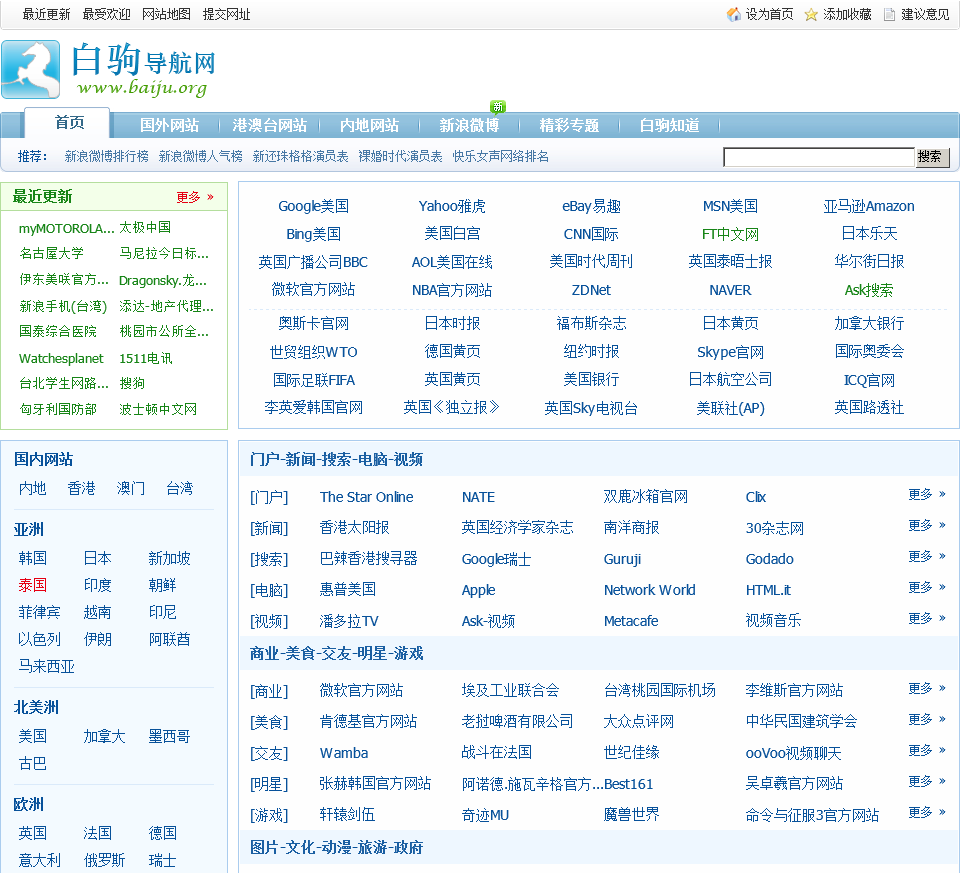
Task: Click 最近更新 in the top menu
Action: click(46, 14)
